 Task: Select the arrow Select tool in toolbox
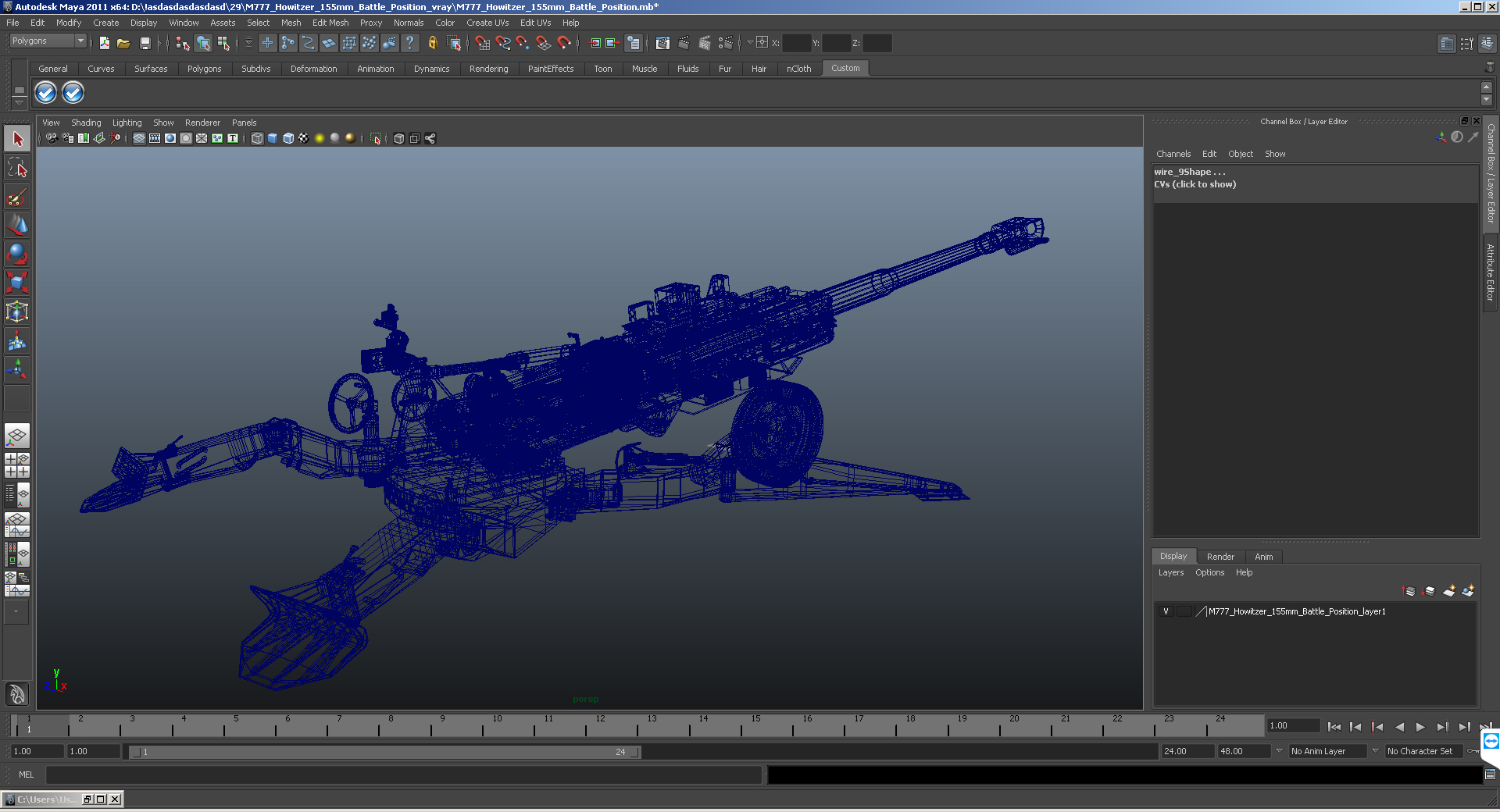(x=17, y=139)
